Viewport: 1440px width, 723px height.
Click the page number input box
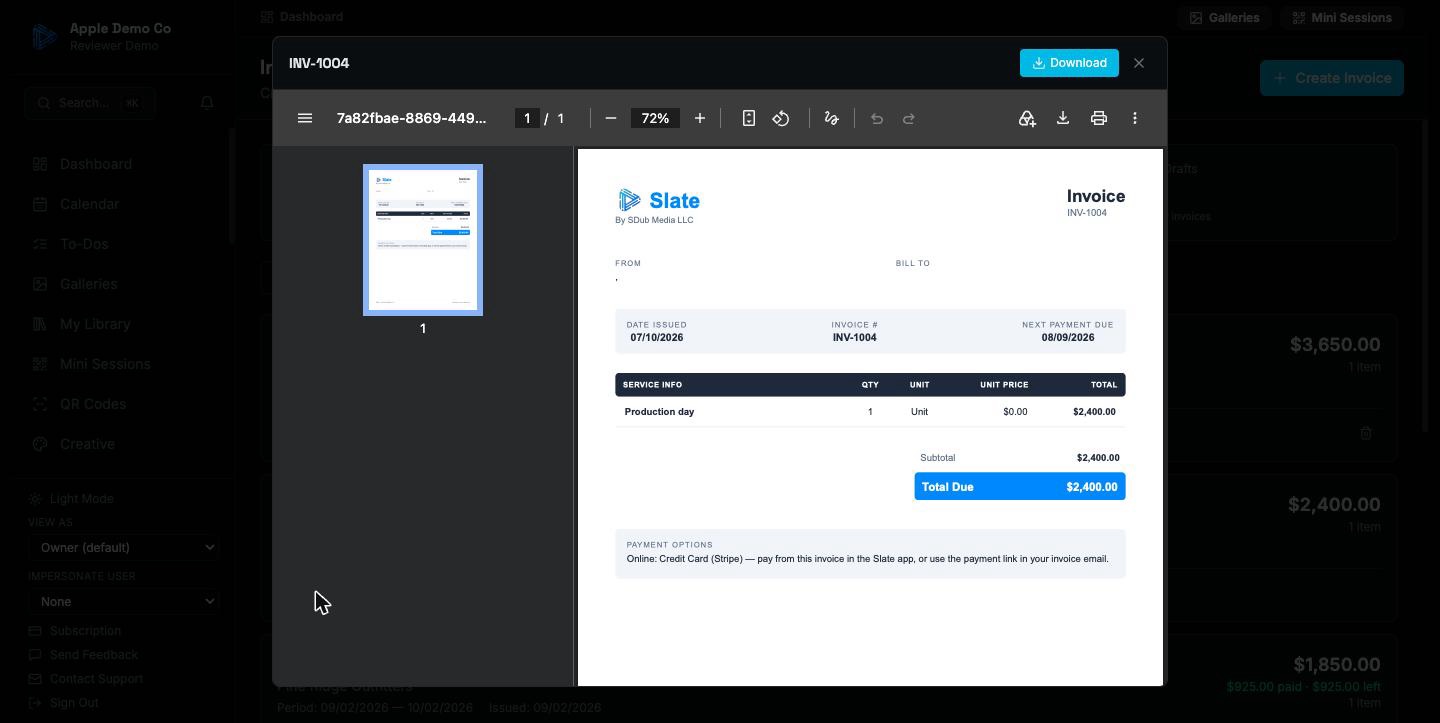(x=527, y=118)
